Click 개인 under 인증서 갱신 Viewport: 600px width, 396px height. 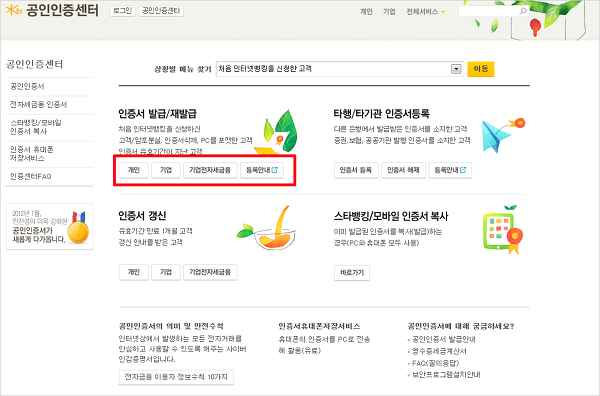click(134, 272)
